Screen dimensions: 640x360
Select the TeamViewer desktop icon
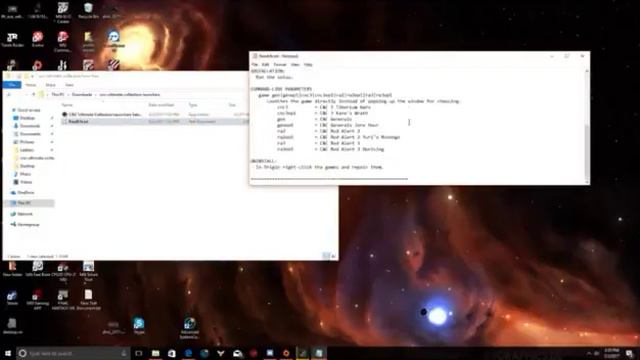114,41
